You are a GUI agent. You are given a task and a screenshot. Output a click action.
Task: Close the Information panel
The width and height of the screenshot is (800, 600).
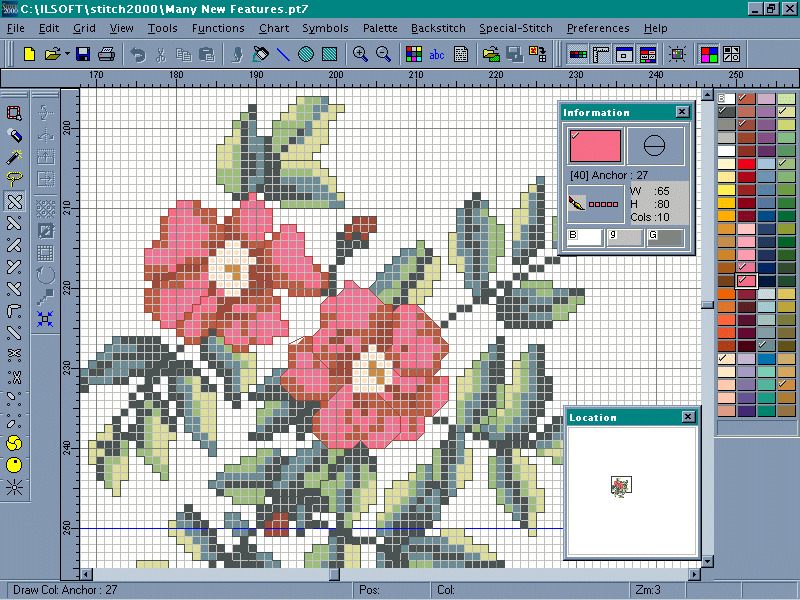pos(682,112)
